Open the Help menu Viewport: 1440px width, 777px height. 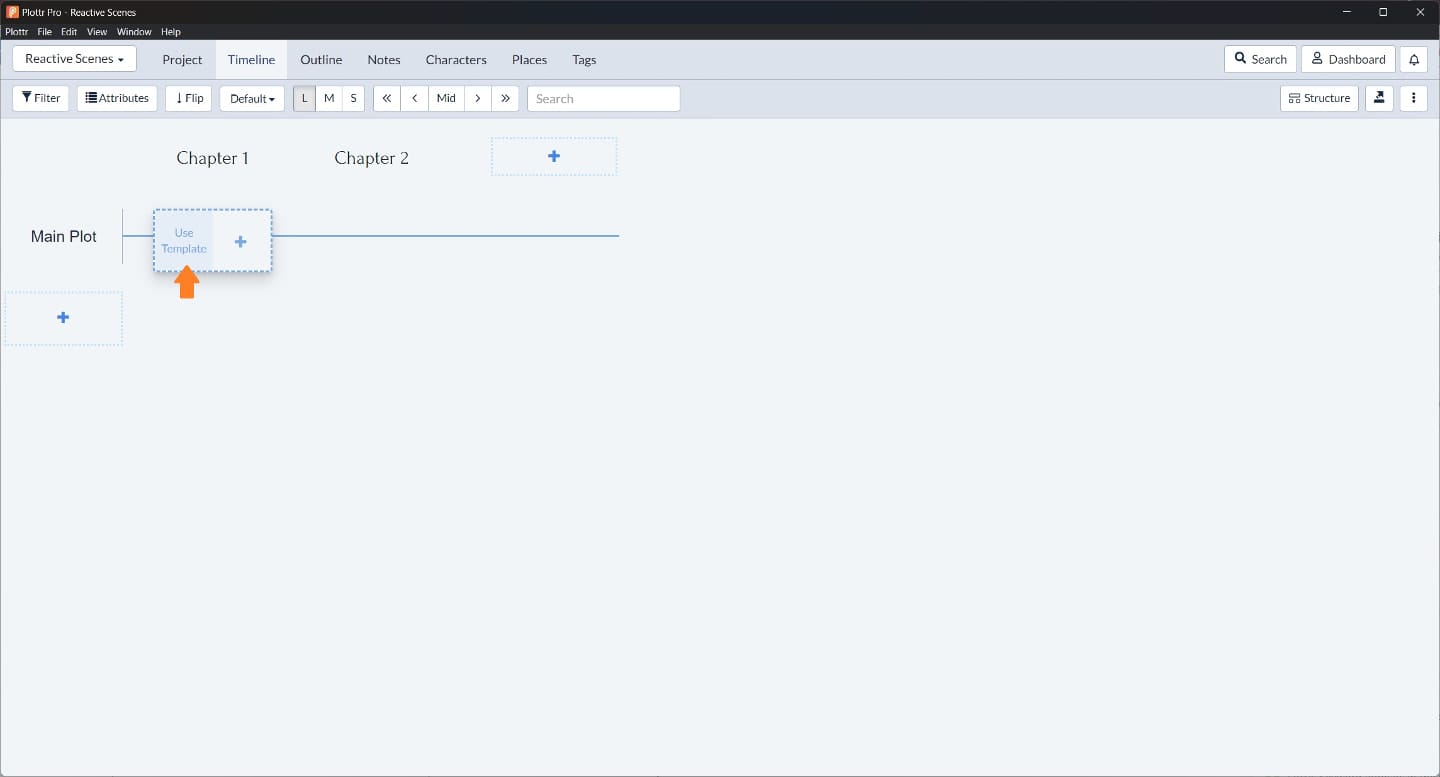pyautogui.click(x=171, y=32)
